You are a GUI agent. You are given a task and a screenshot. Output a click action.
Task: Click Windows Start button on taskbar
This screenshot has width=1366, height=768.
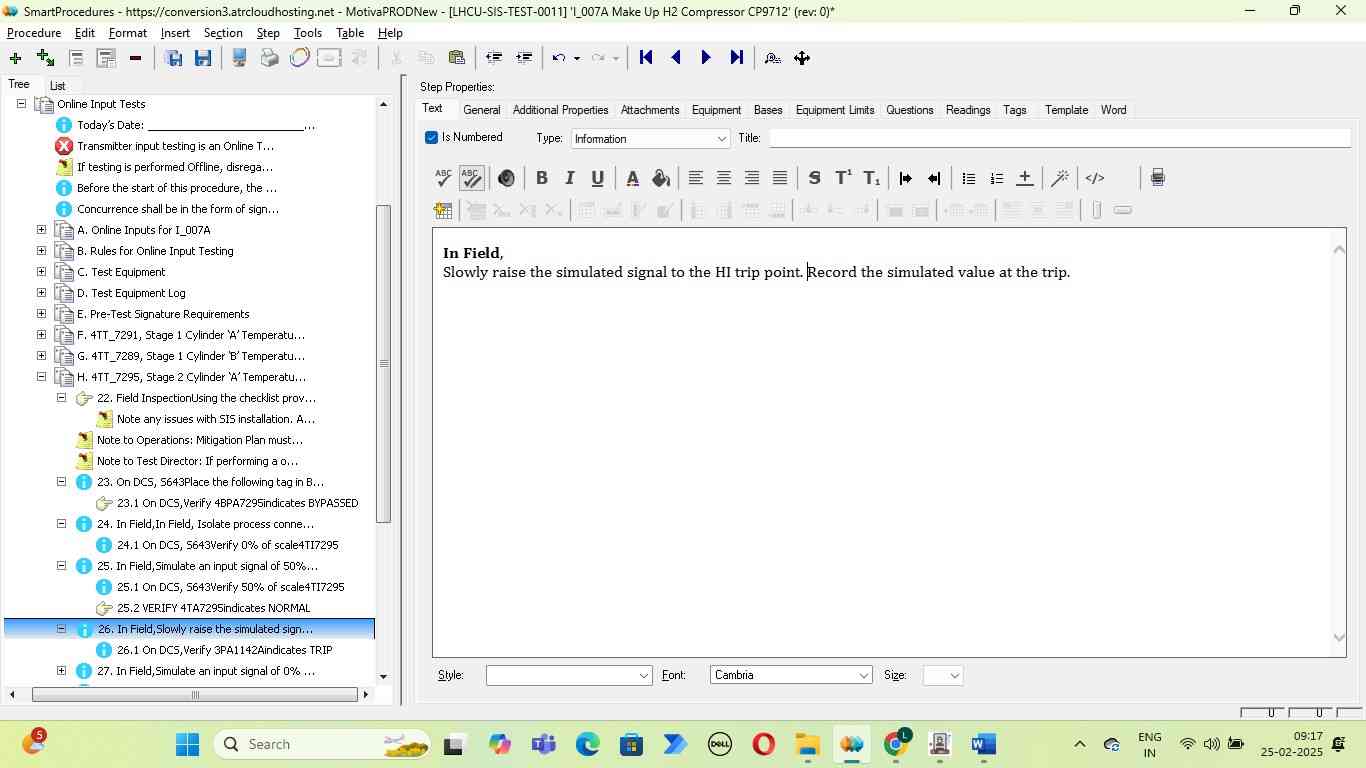pyautogui.click(x=188, y=744)
